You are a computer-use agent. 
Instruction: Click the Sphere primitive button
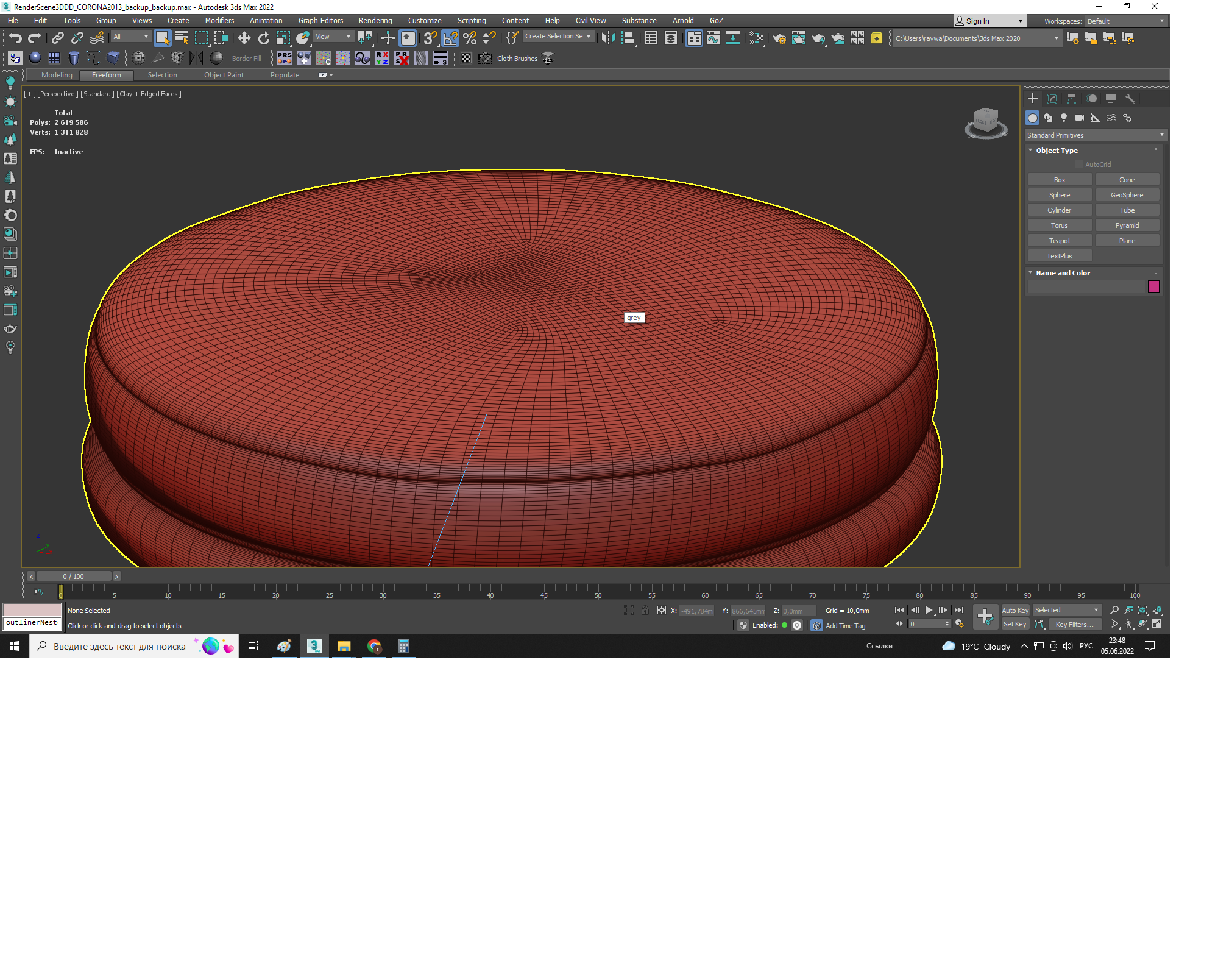pyautogui.click(x=1059, y=194)
